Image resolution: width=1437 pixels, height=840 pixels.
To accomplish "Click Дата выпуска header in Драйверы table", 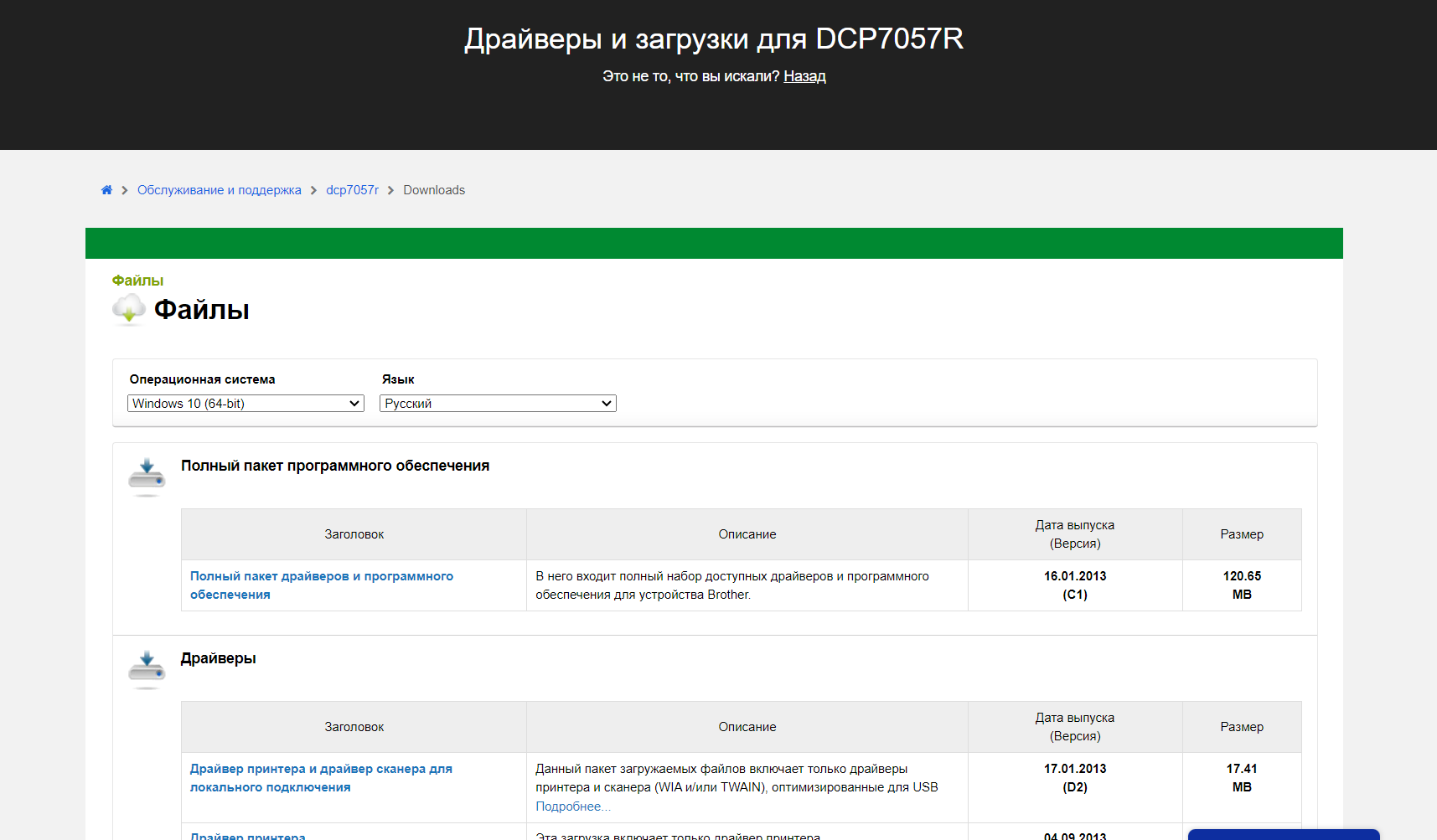I will (x=1075, y=727).
